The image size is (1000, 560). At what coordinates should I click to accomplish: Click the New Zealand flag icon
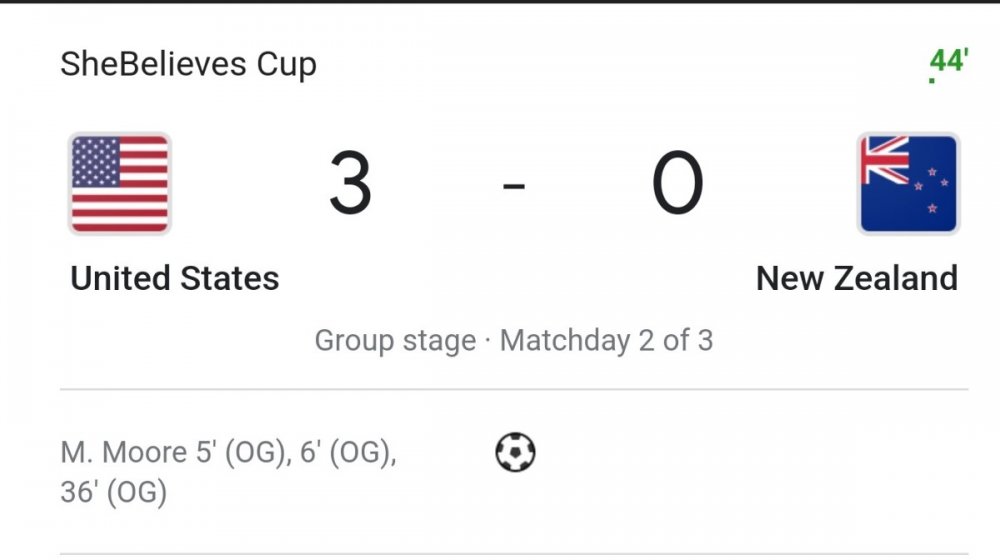(x=908, y=184)
